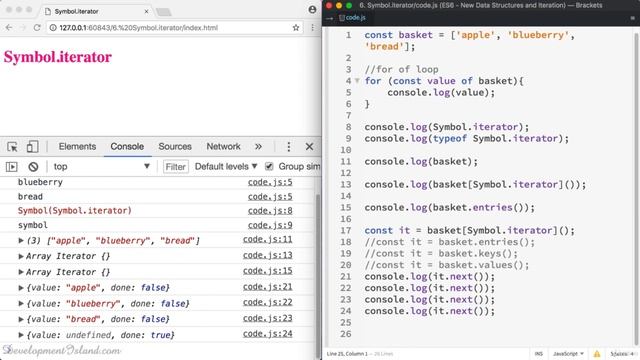Open the code.js:22 source link
Image resolution: width=640 pixels, height=360 pixels.
coord(267,302)
